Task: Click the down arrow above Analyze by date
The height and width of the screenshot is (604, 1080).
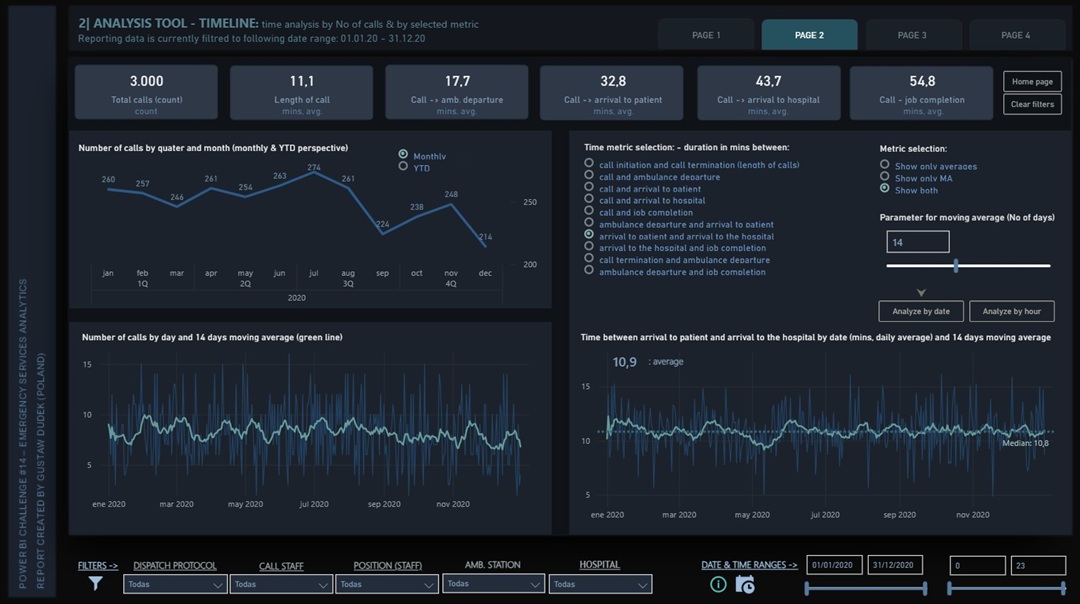Action: [921, 293]
